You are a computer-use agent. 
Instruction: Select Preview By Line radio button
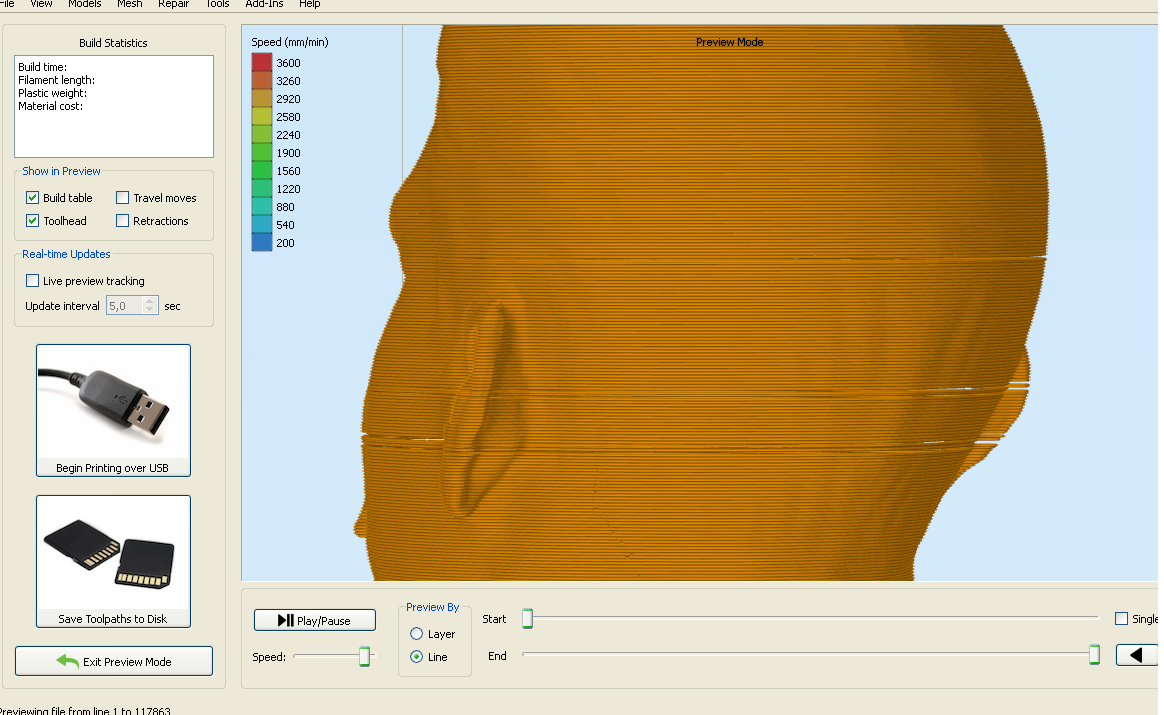coord(417,657)
